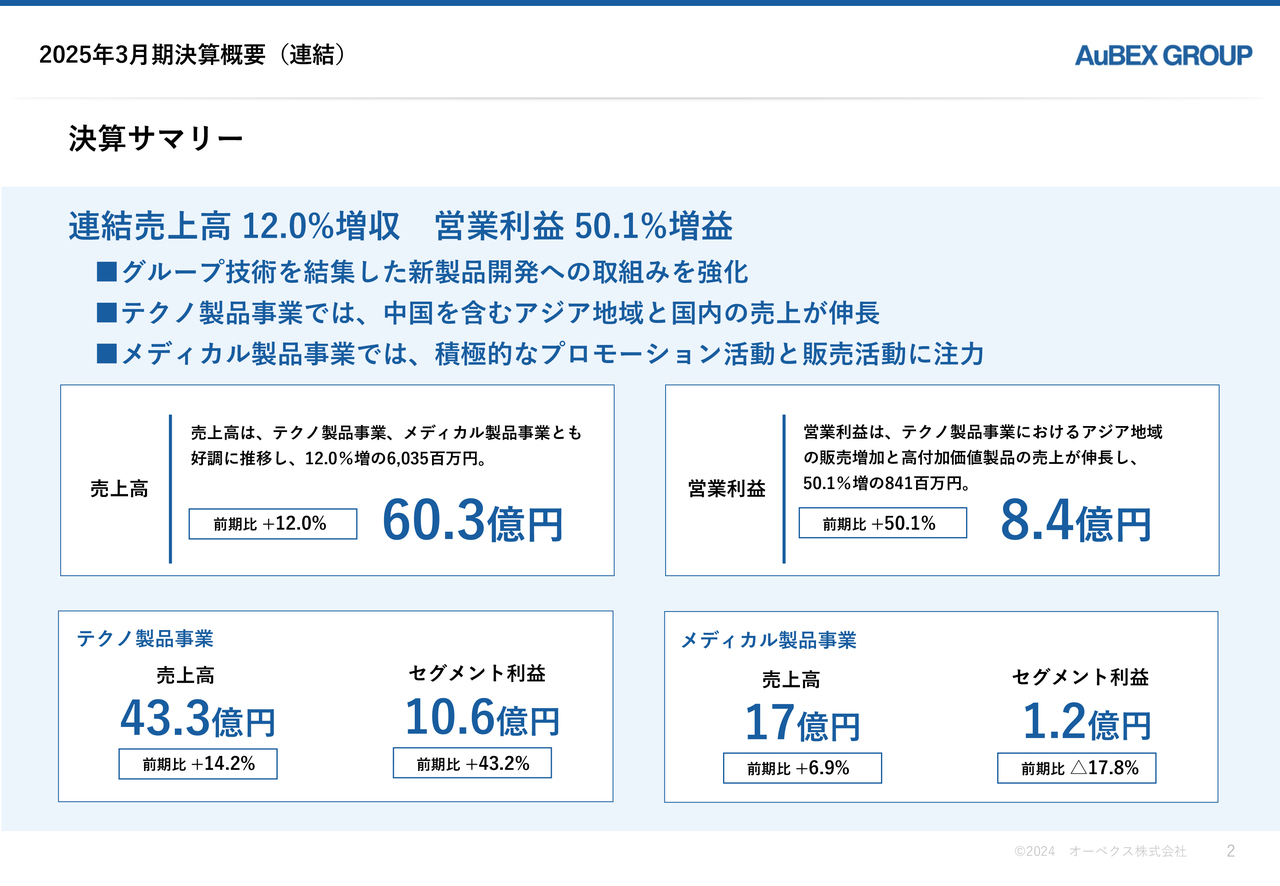Click the bullet about テクノ製品事業では、中国を含むアジア地域
1280x886 pixels.
488,313
